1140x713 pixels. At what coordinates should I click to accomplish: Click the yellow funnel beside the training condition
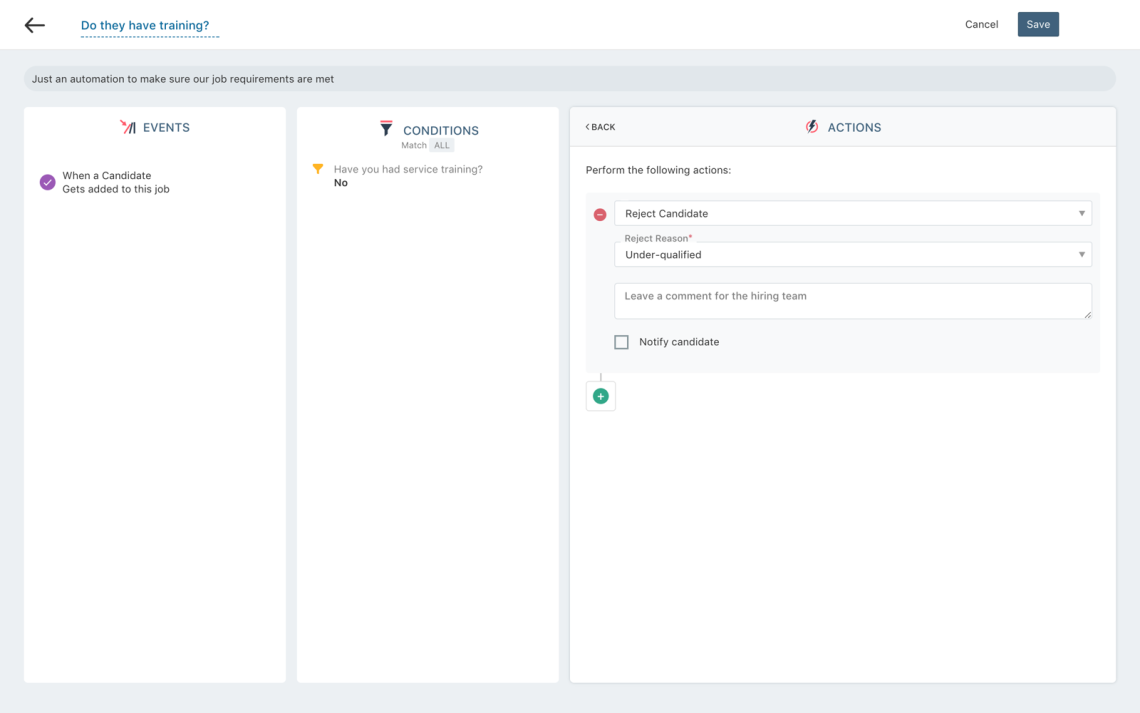point(318,169)
